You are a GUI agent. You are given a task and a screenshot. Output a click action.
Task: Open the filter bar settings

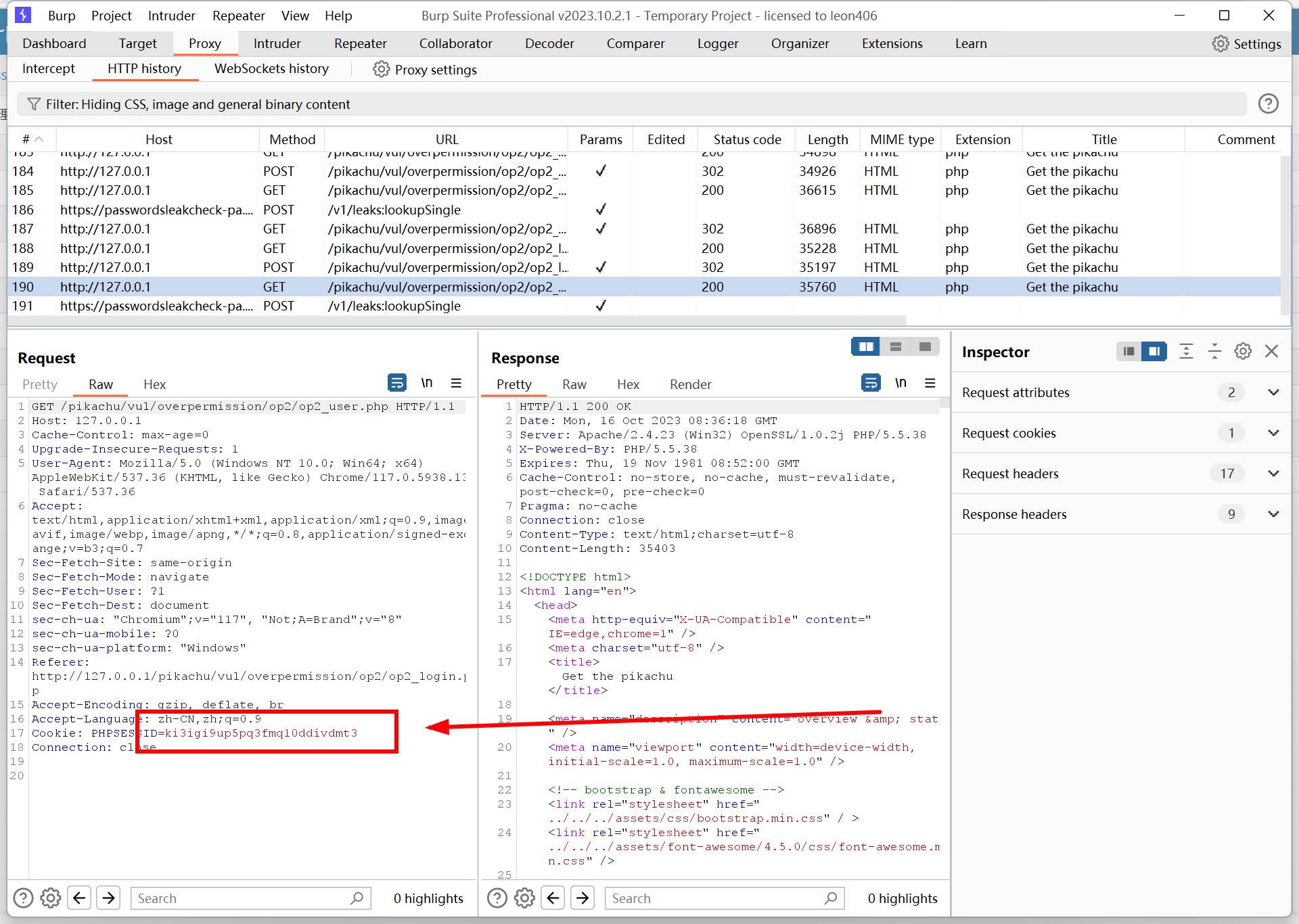[631, 104]
